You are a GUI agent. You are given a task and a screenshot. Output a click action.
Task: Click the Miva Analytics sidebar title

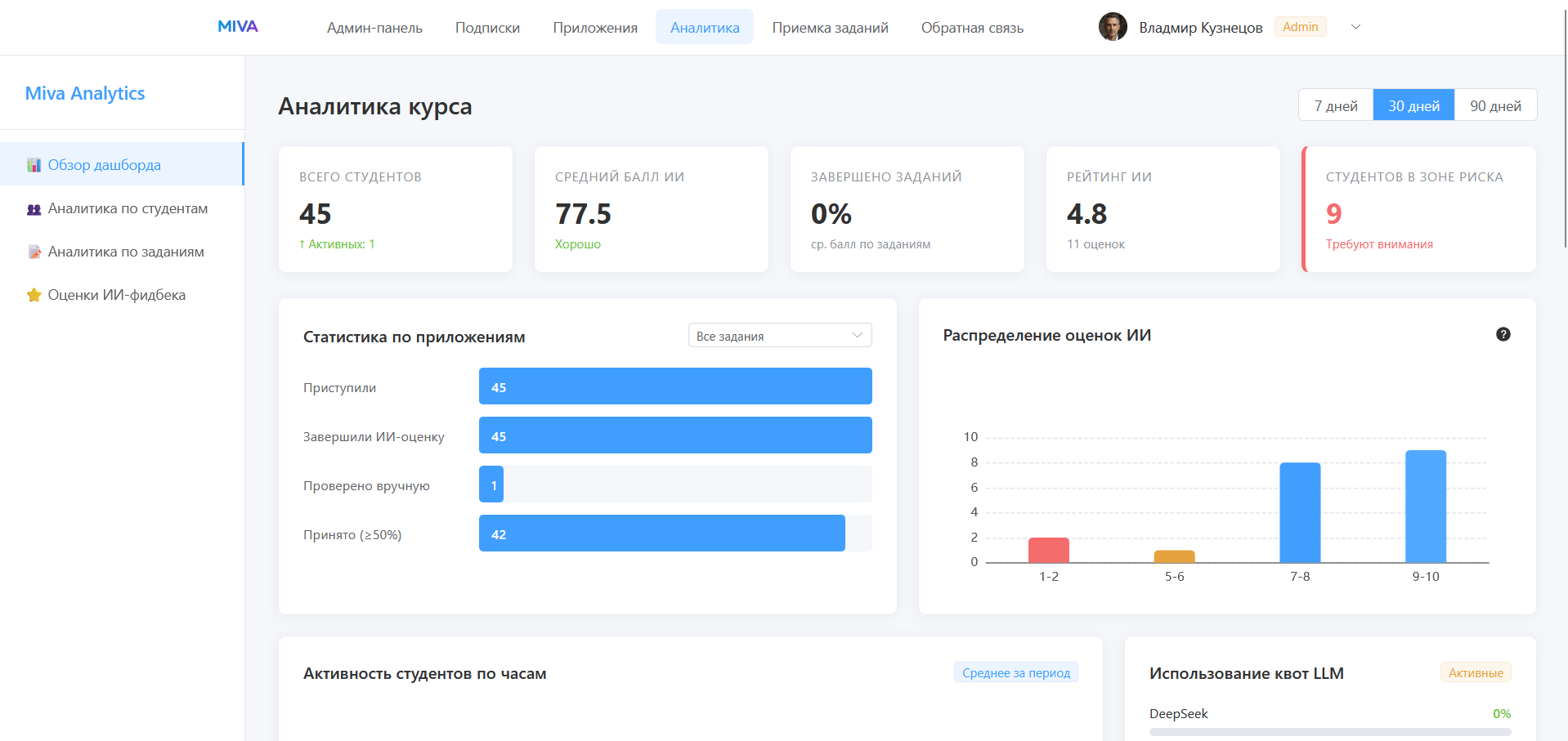85,93
